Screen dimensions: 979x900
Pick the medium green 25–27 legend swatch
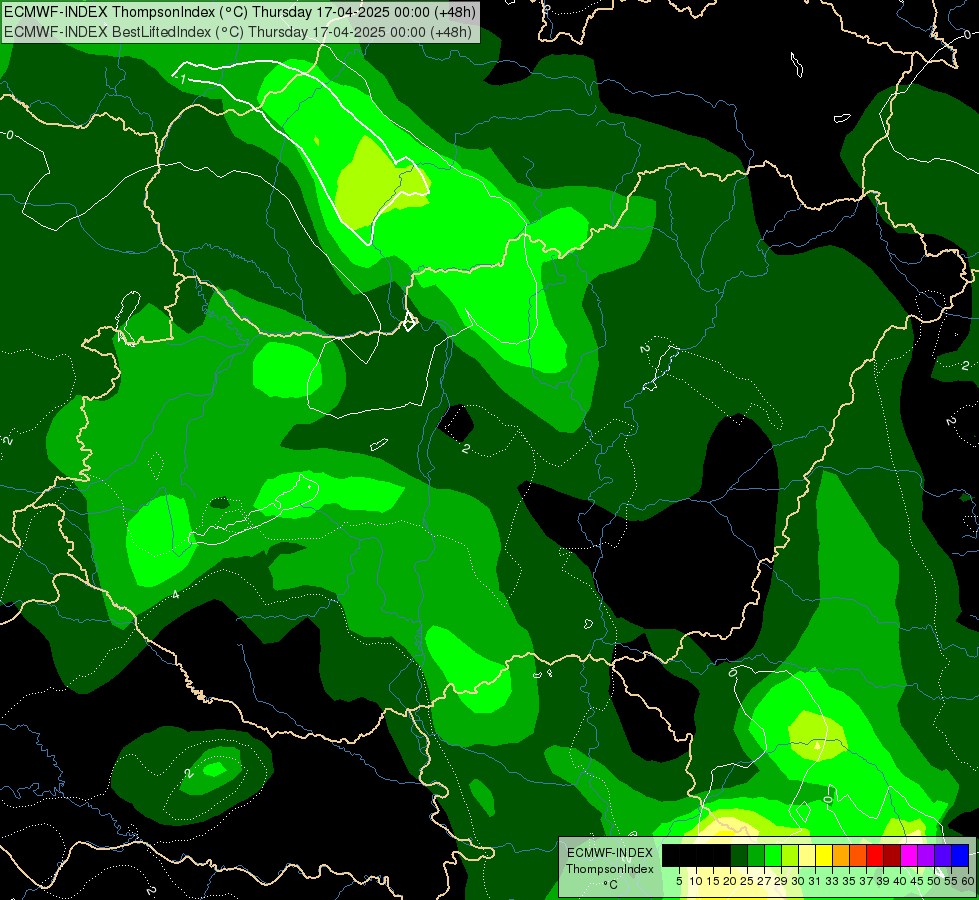[756, 856]
